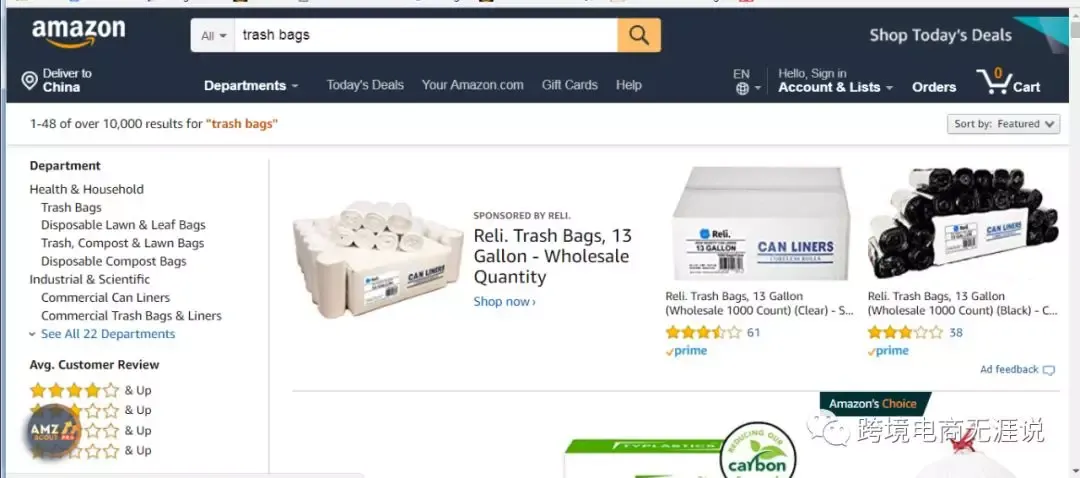1080x478 pixels.
Task: Click the Shop now link
Action: pyautogui.click(x=504, y=302)
